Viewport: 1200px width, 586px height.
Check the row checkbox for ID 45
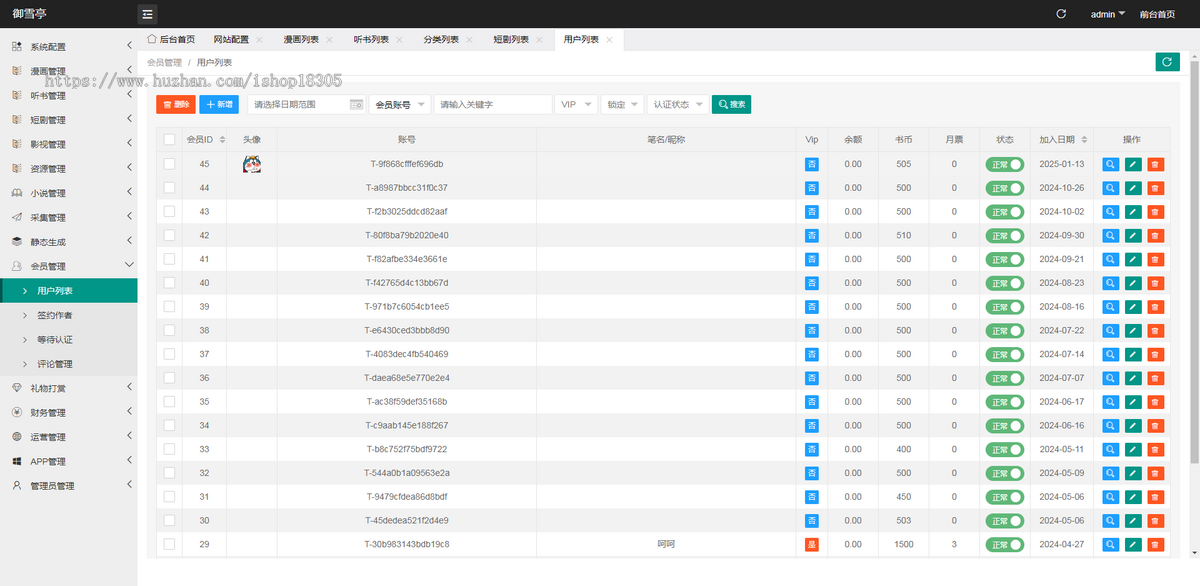tap(169, 164)
